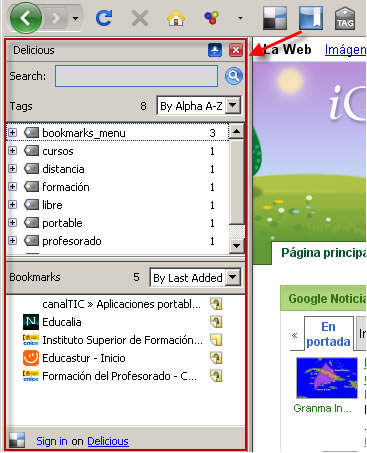367x453 pixels.
Task: Focus the sidebar Search field
Action: (x=136, y=76)
